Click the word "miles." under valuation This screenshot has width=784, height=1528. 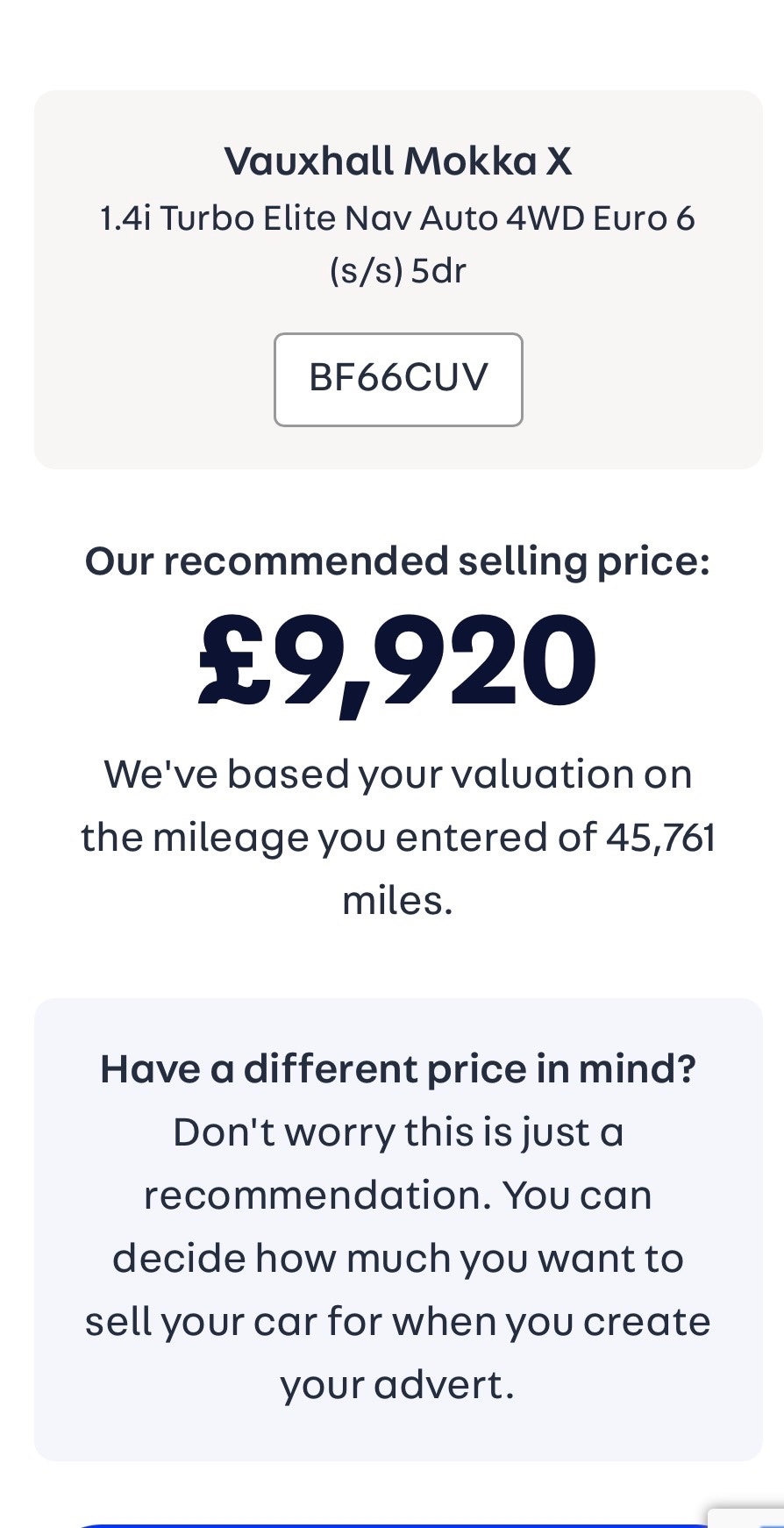[397, 901]
